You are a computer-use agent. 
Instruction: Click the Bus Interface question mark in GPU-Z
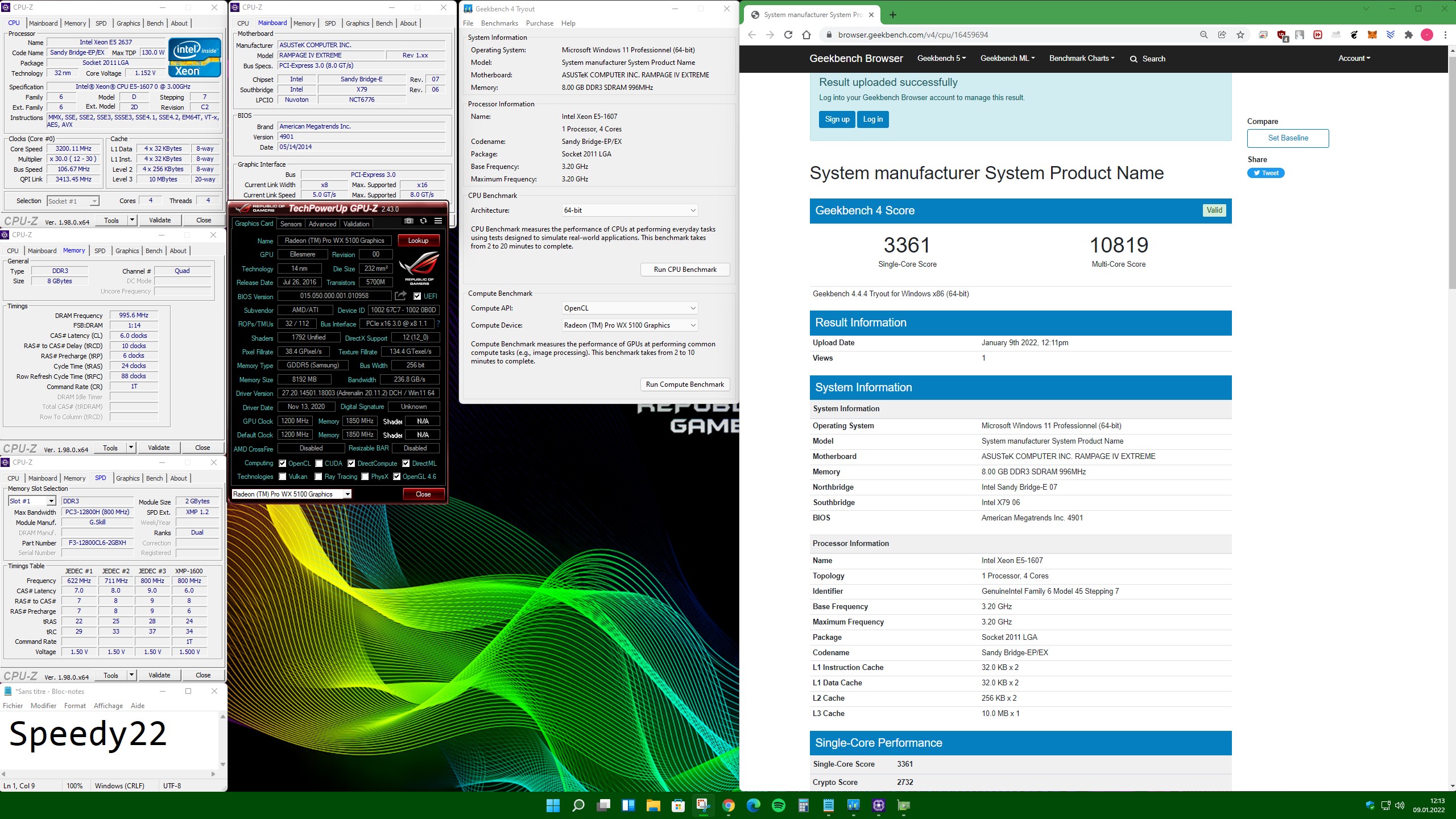pos(438,324)
